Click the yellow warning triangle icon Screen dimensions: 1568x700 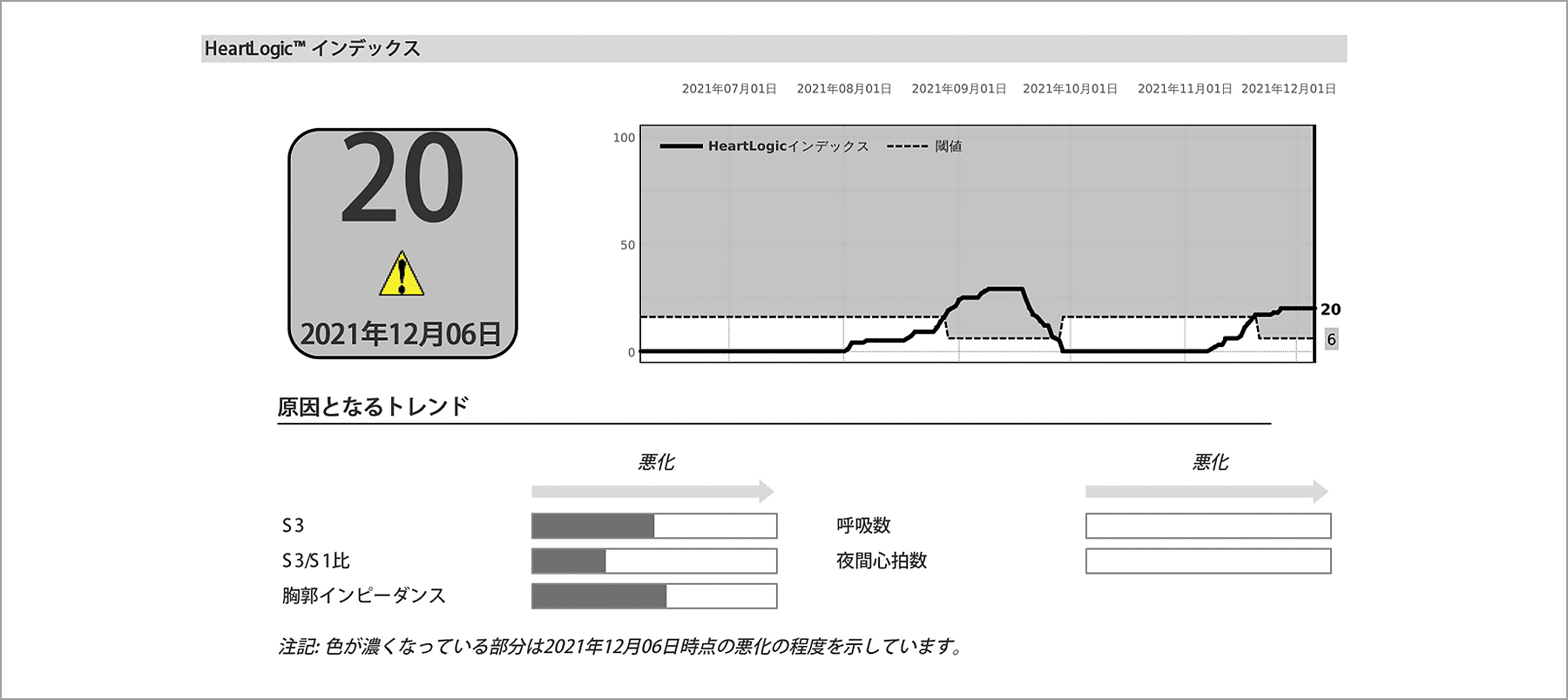402,274
